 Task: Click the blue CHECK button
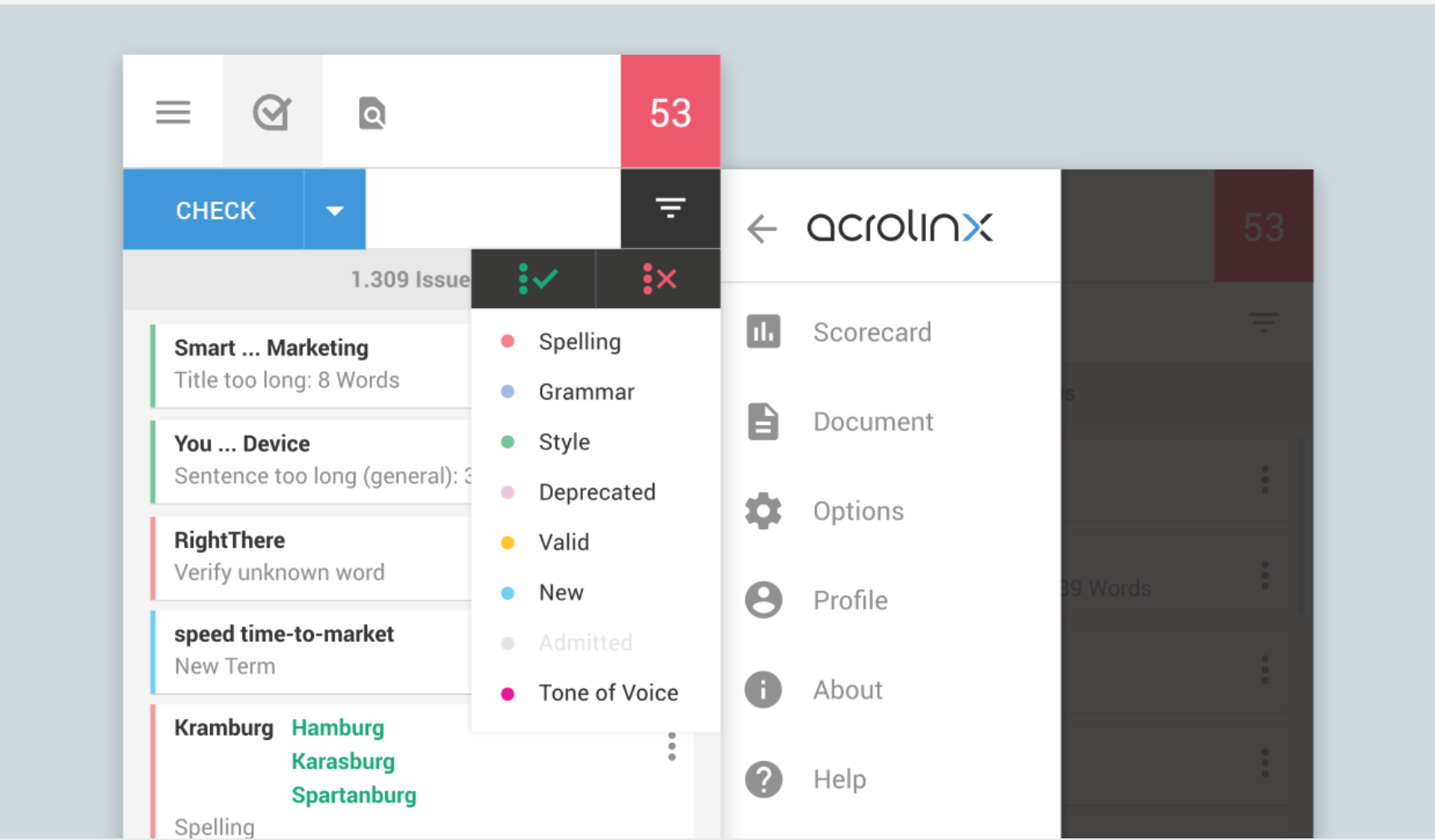(214, 210)
